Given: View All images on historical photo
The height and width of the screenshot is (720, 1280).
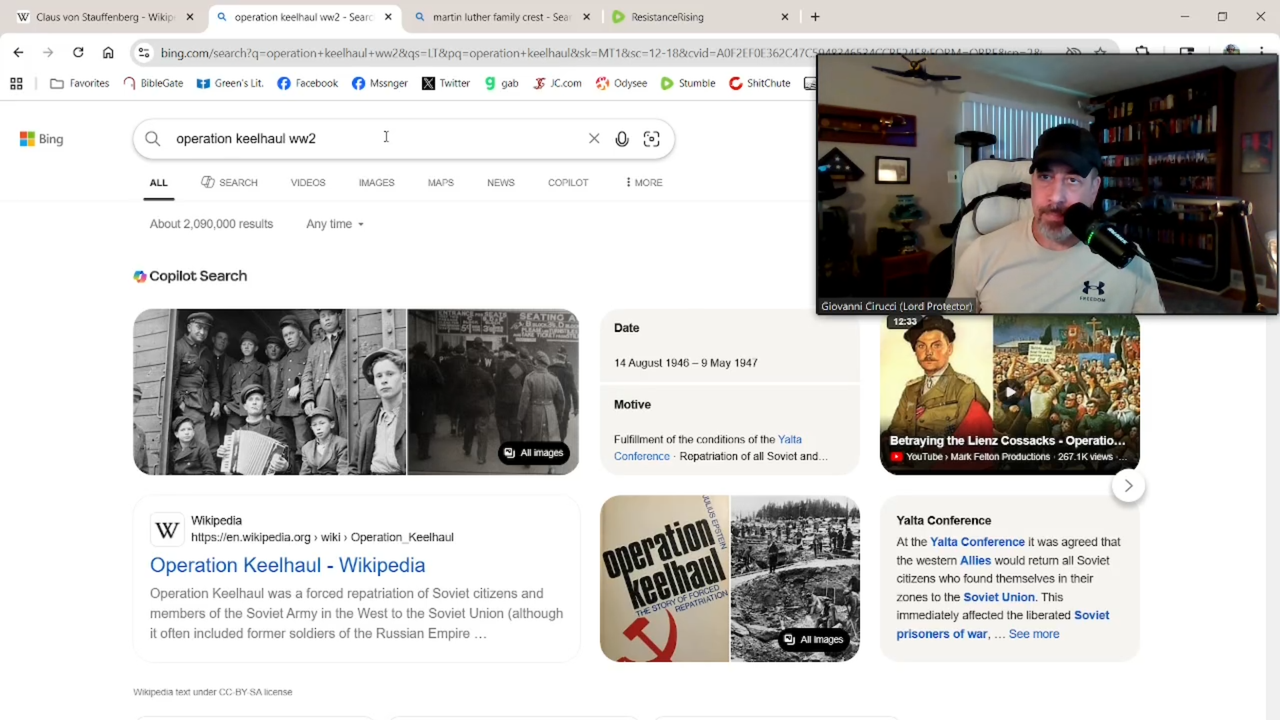Looking at the screenshot, I should pos(534,453).
